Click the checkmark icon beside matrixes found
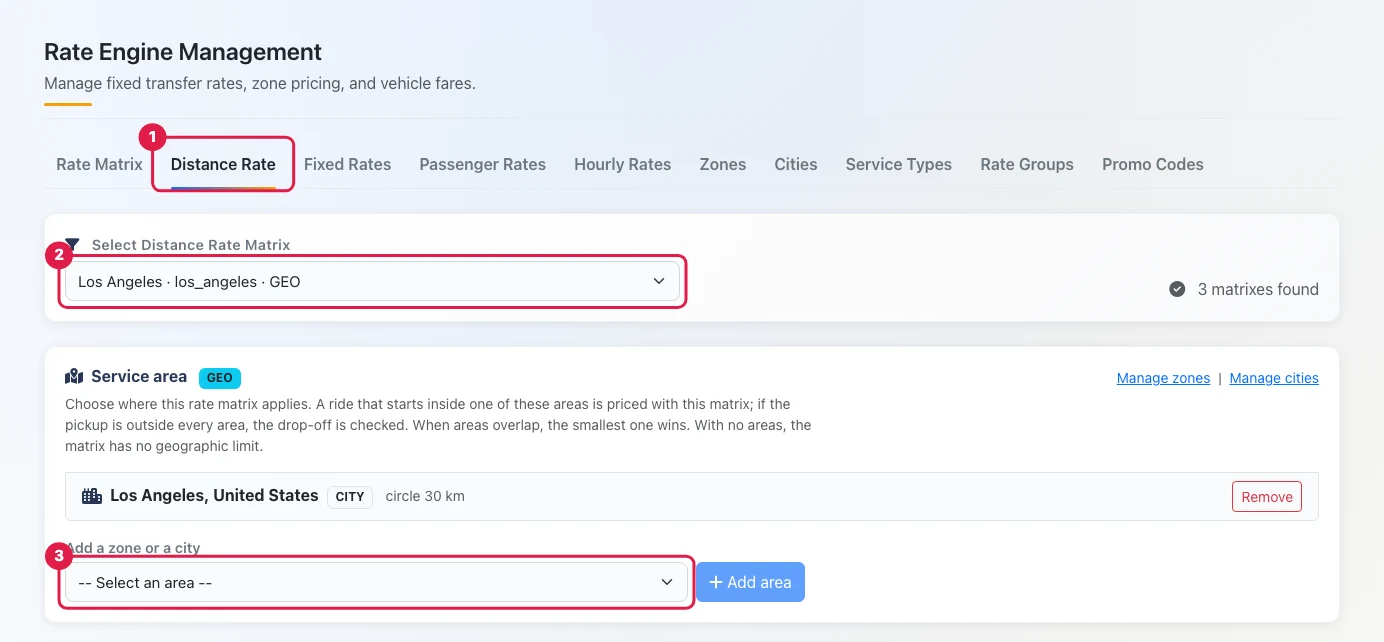Image resolution: width=1384 pixels, height=642 pixels. 1177,289
